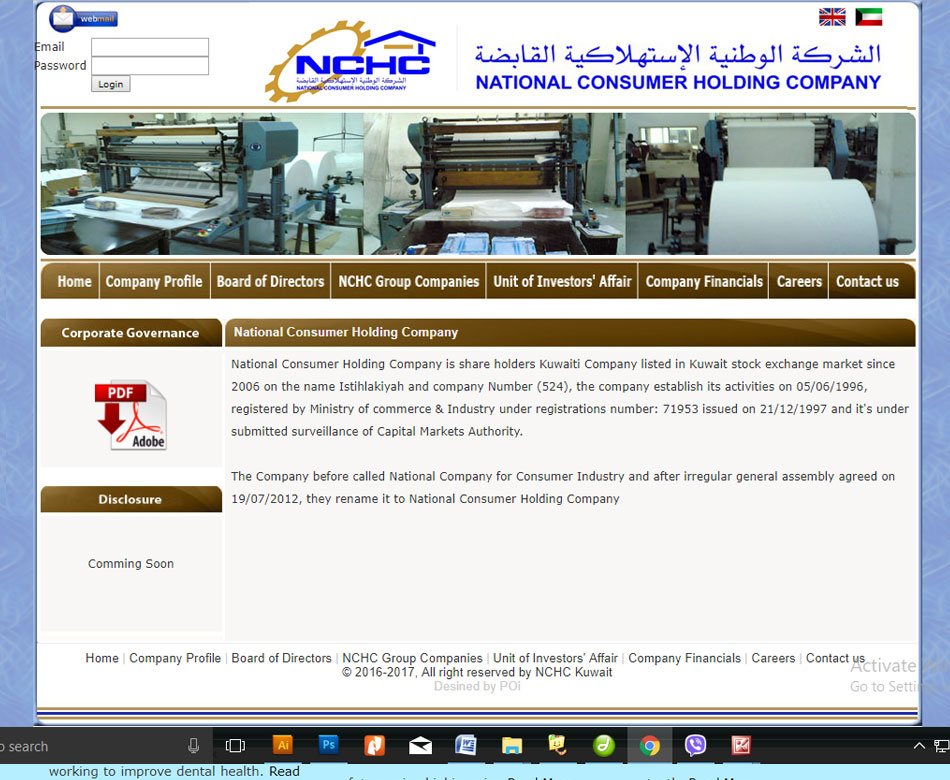Switch site language with the UK flag

(x=832, y=17)
